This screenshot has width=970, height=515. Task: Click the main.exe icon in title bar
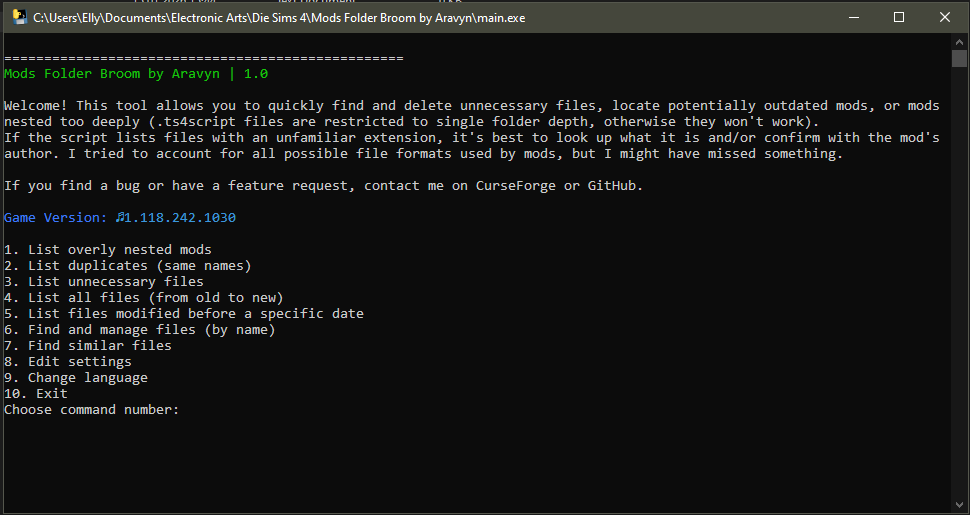click(19, 18)
